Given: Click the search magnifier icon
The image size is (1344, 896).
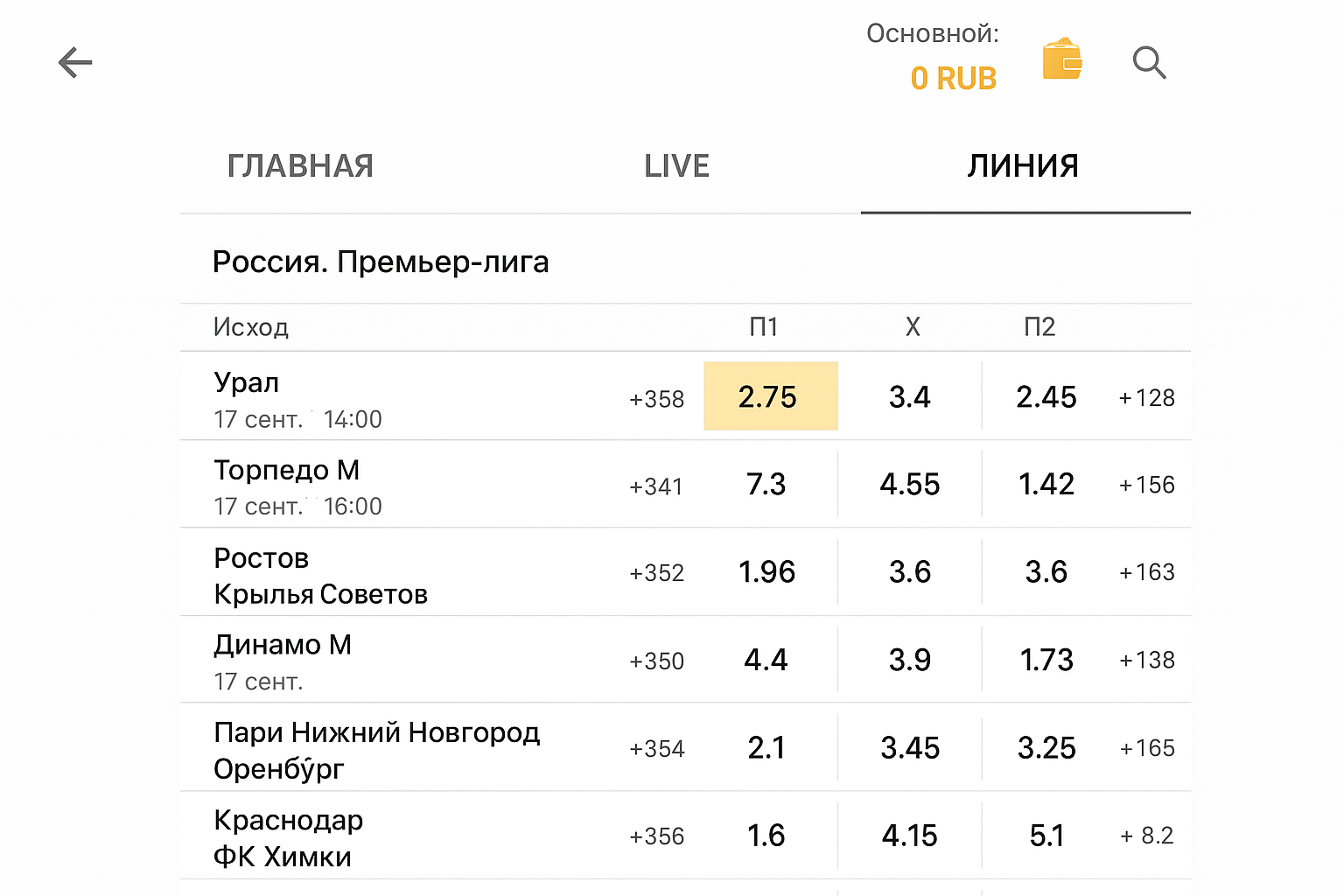Looking at the screenshot, I should coord(1149,63).
